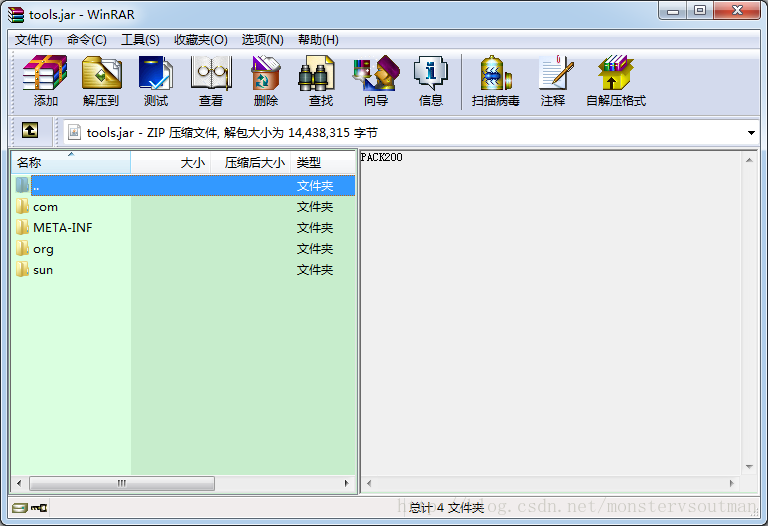This screenshot has height=526, width=768.
Task: Close the WinRAR window
Action: click(x=737, y=11)
